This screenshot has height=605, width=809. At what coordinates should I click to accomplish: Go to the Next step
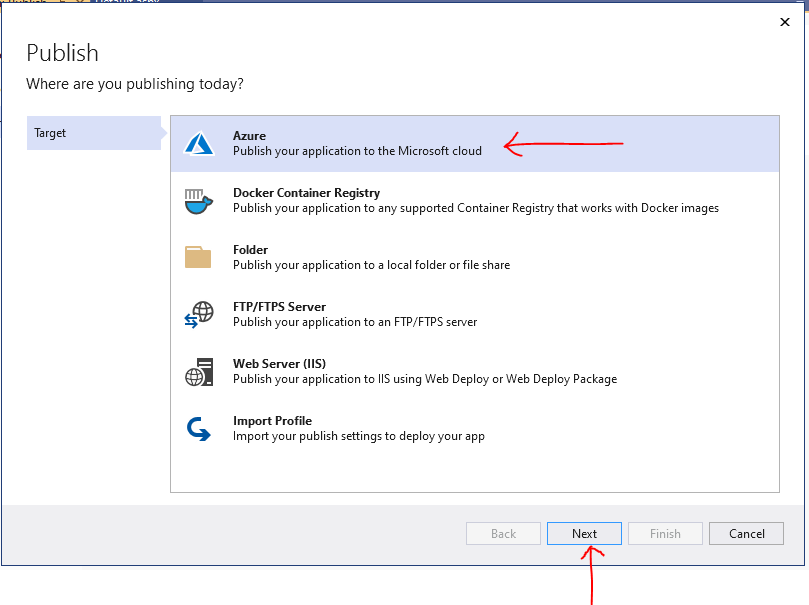pos(584,533)
